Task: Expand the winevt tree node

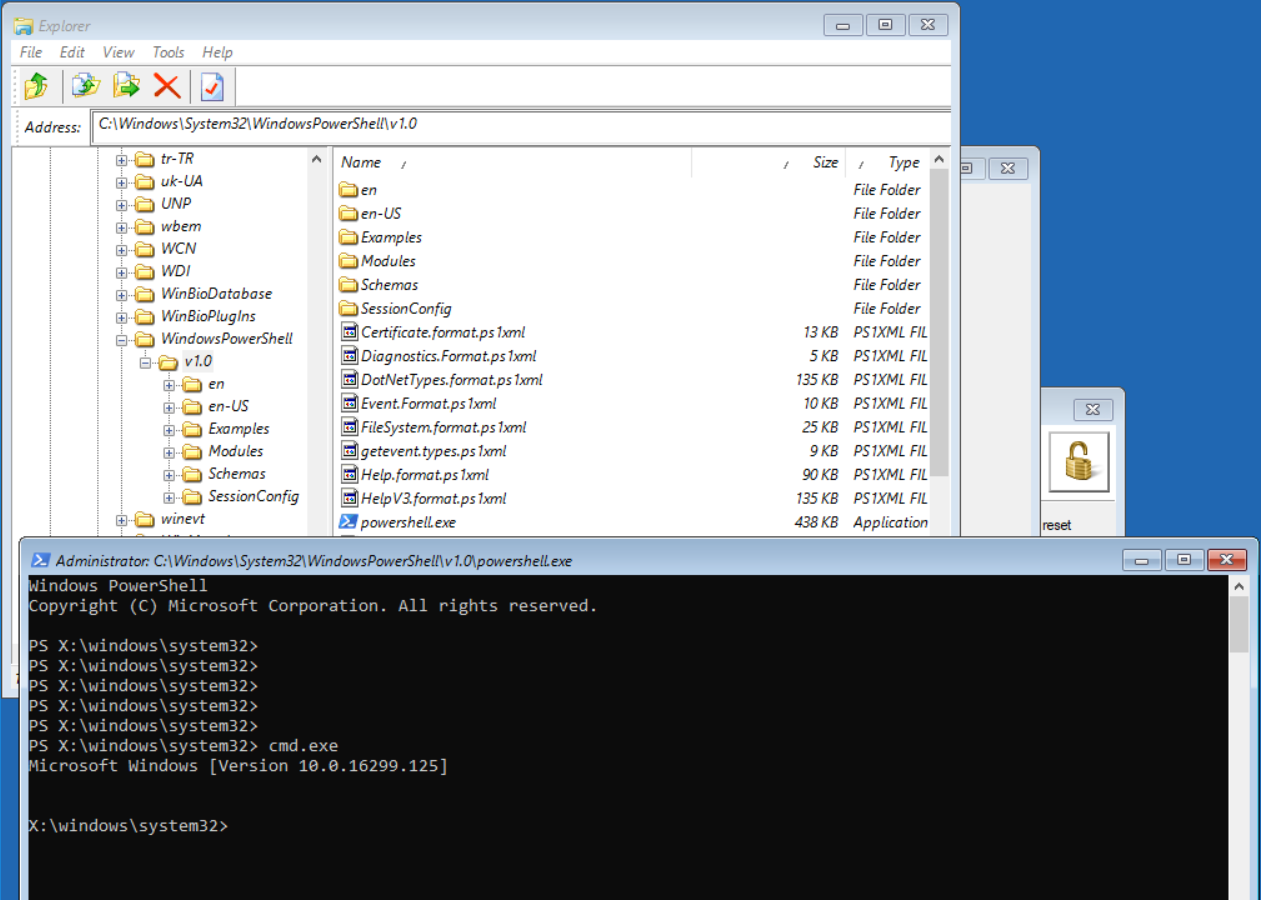Action: tap(122, 520)
